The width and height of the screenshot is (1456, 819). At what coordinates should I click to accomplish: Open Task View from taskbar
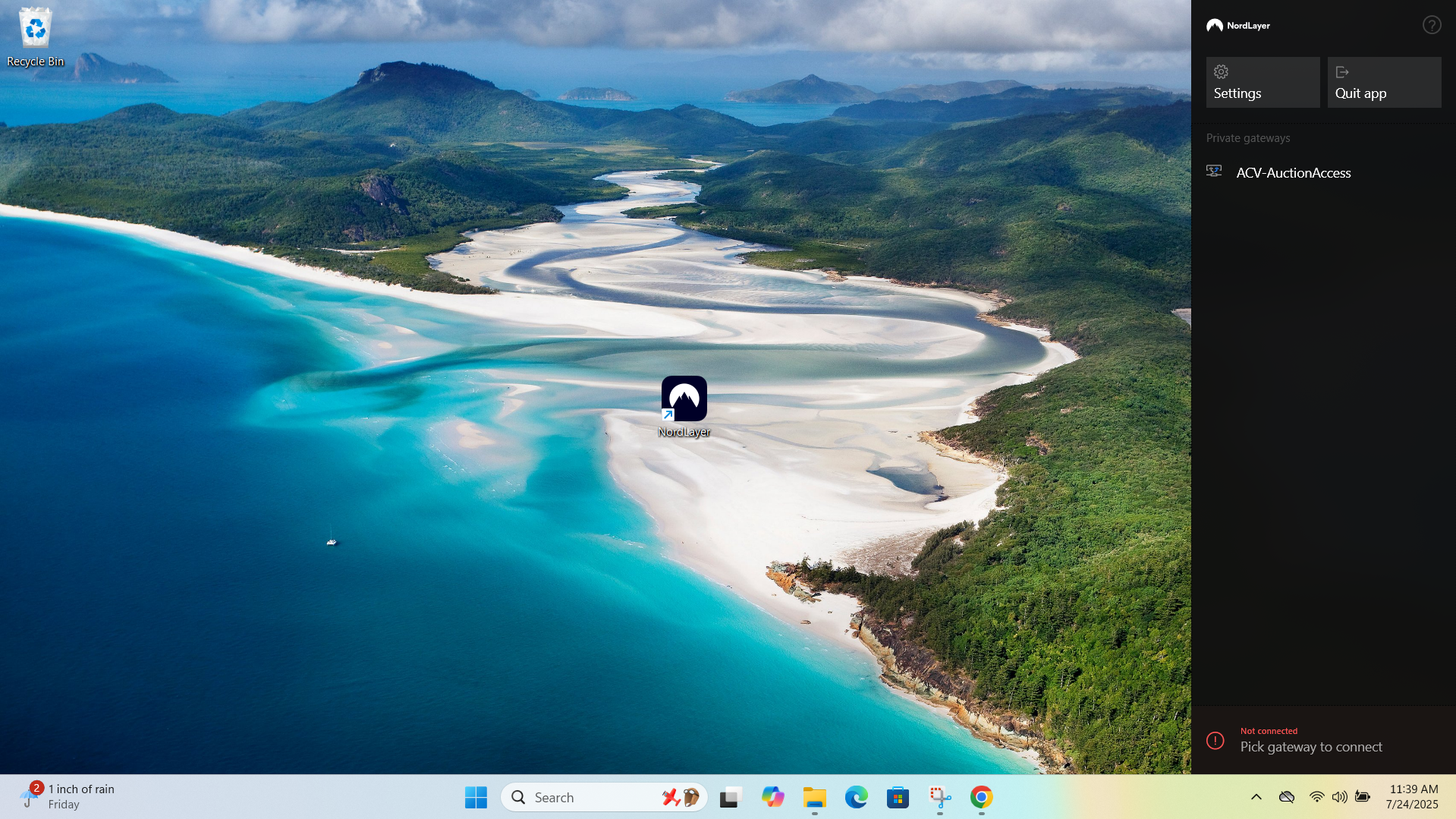[730, 797]
